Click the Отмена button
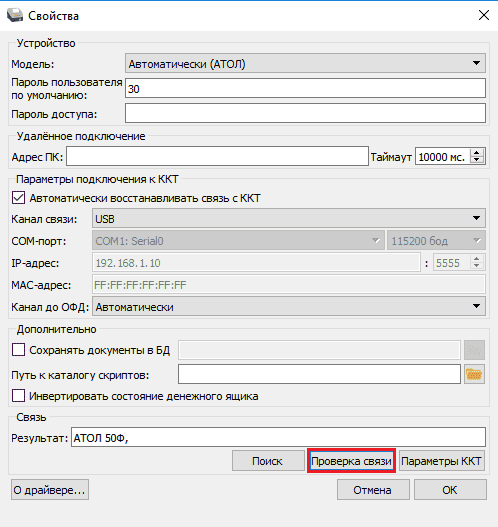 tap(373, 490)
